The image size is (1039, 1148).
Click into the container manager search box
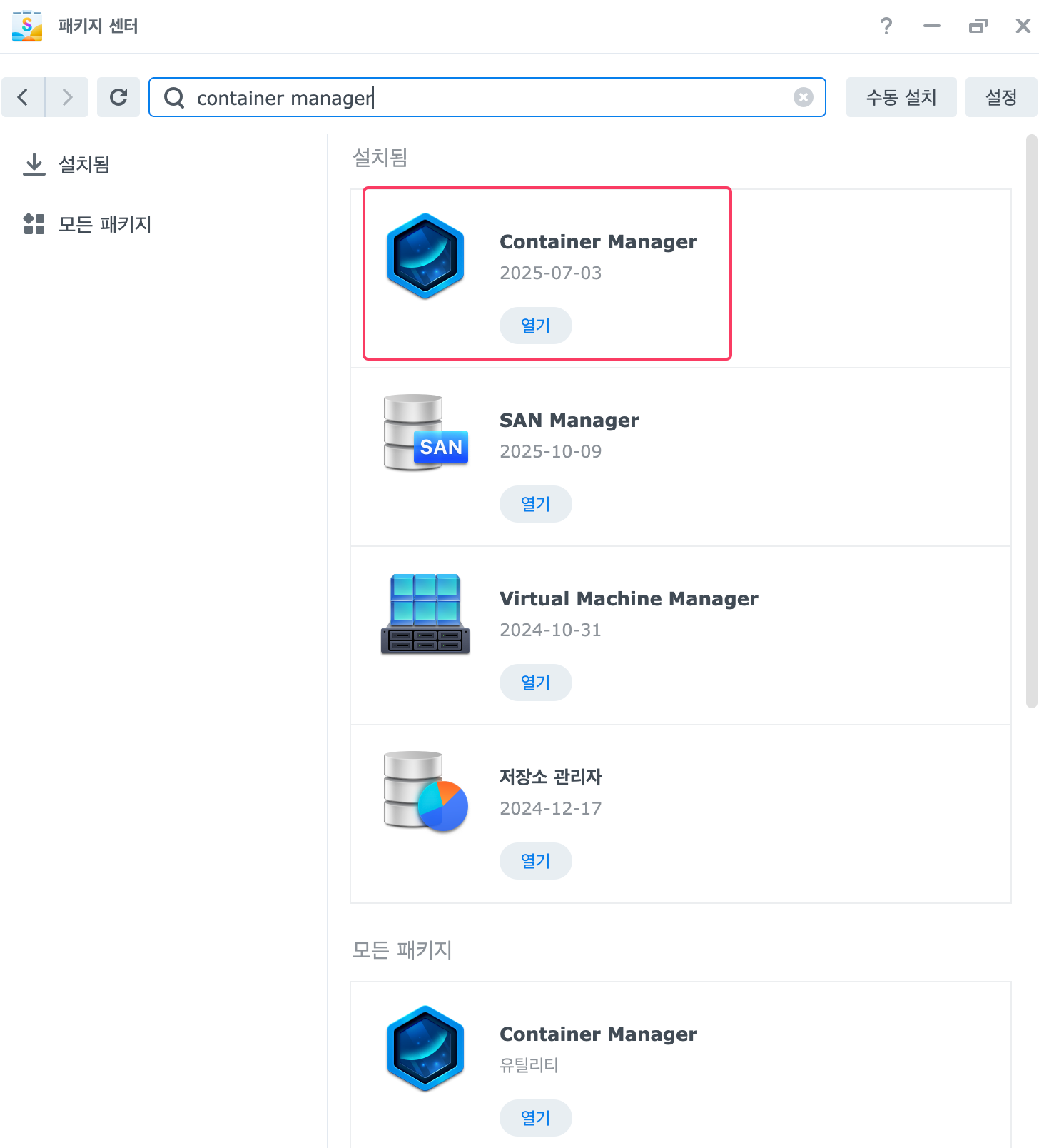(x=487, y=97)
